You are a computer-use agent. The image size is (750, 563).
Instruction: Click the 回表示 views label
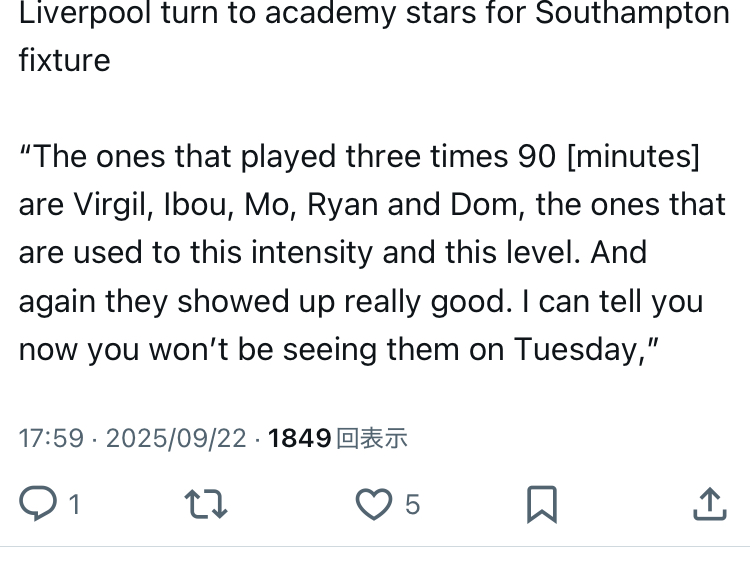click(x=372, y=438)
